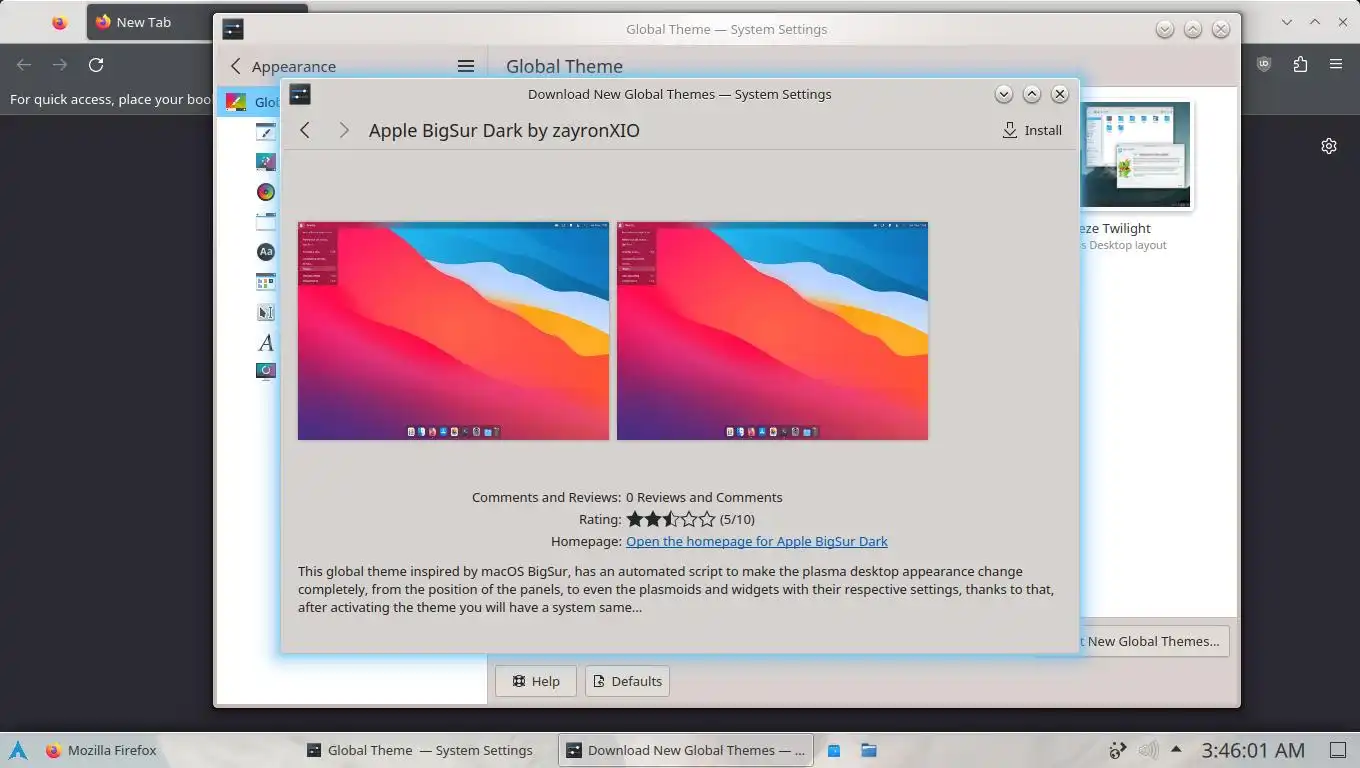
Task: Go back using the Appearance back arrow
Action: (236, 66)
